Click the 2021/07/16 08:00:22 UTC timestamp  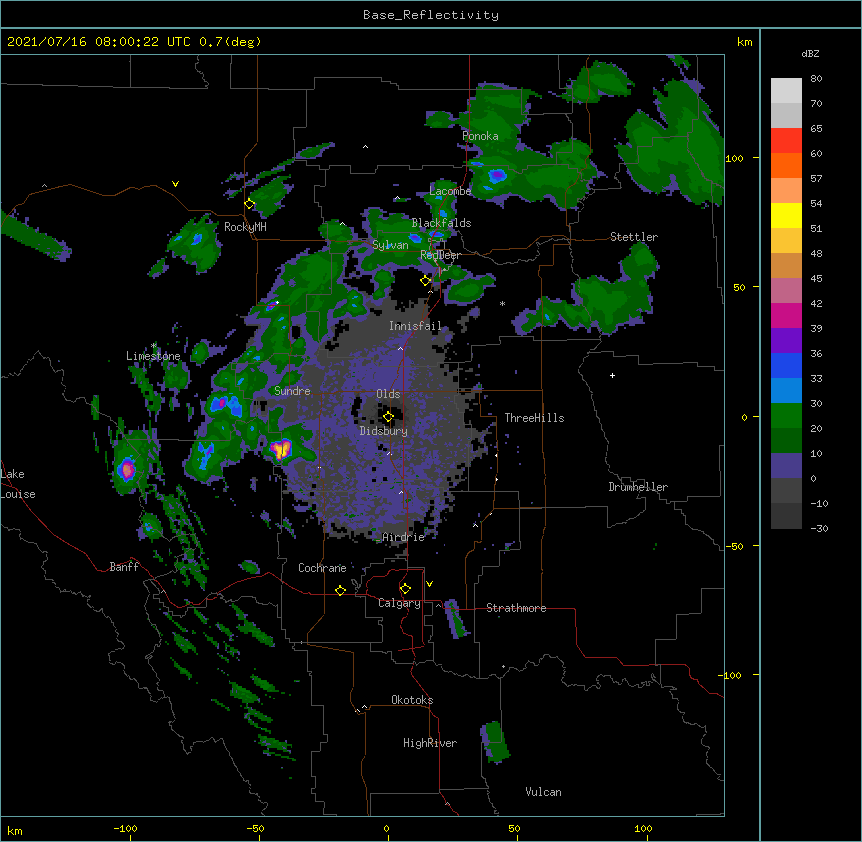coord(98,42)
